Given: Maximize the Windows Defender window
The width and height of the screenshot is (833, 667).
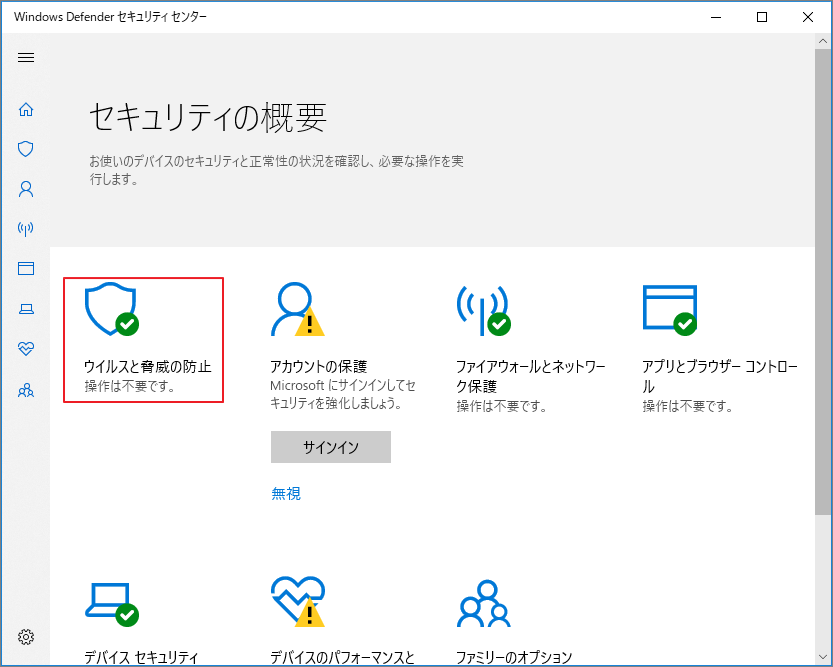Looking at the screenshot, I should tap(762, 17).
